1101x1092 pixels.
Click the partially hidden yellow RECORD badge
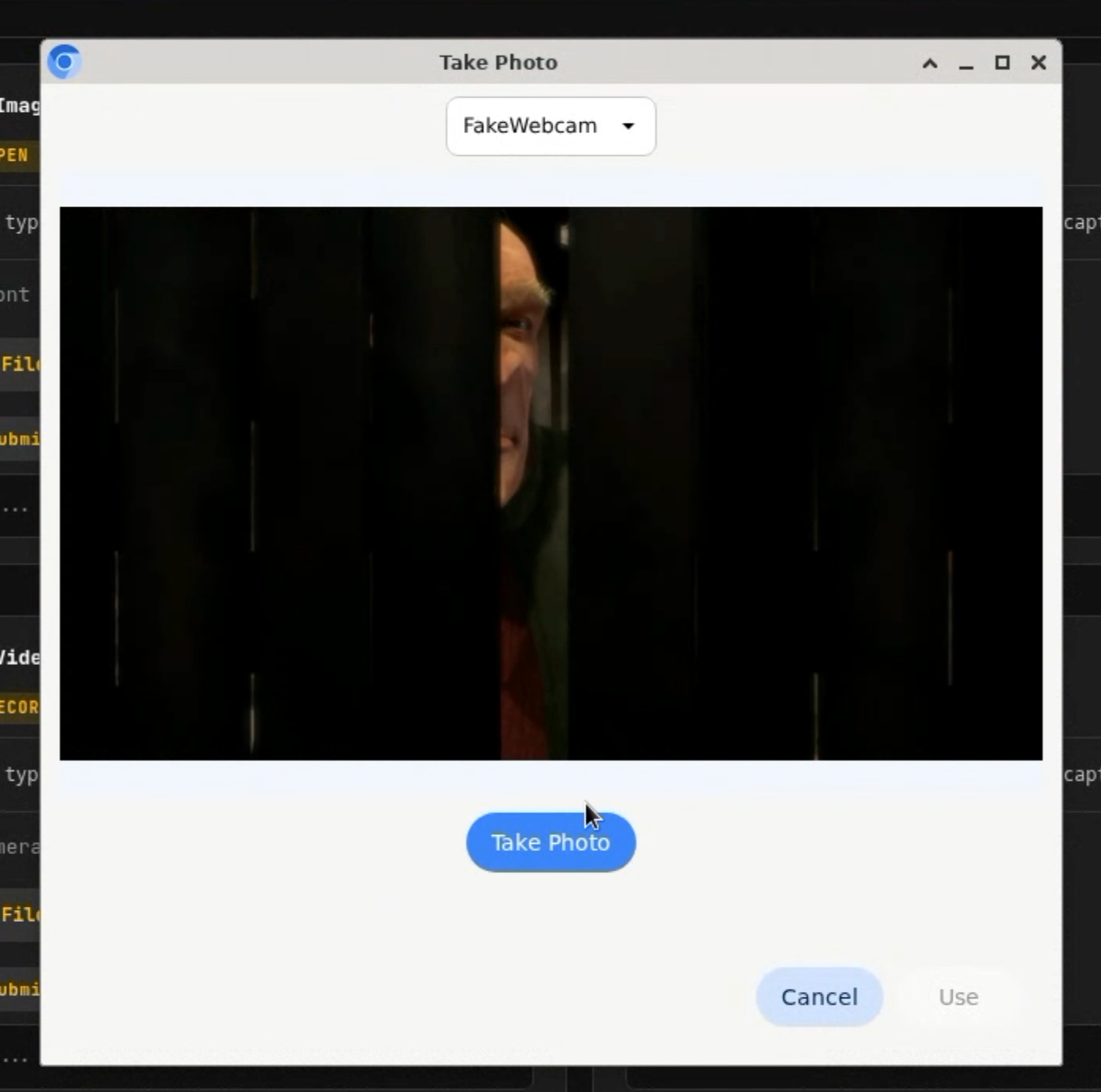(x=19, y=707)
